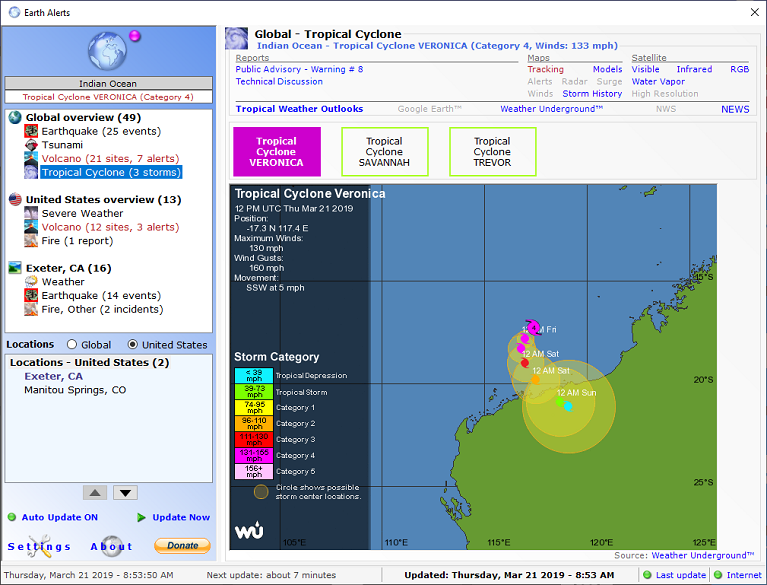Image resolution: width=767 pixels, height=585 pixels.
Task: Click the cyclone thumbnail beside Global title
Action: (x=236, y=39)
